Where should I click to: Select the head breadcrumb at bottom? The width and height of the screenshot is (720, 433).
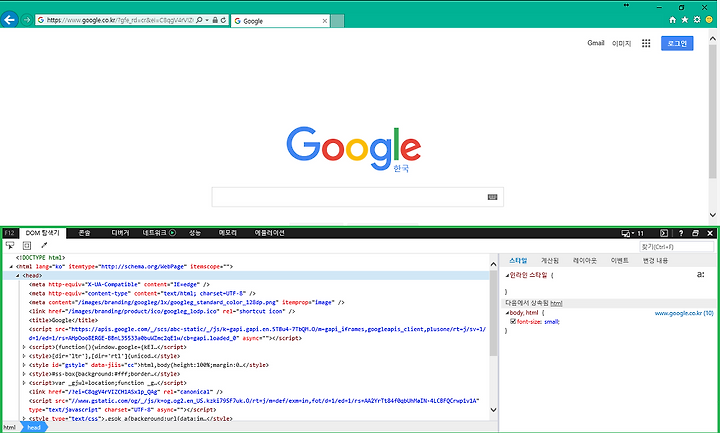tap(34, 427)
